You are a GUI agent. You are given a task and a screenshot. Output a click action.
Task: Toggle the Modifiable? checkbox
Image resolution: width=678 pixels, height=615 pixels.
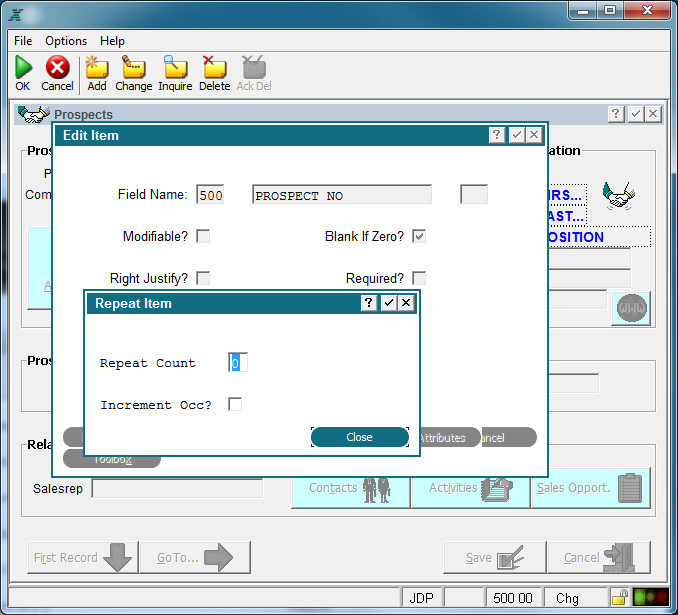click(203, 236)
